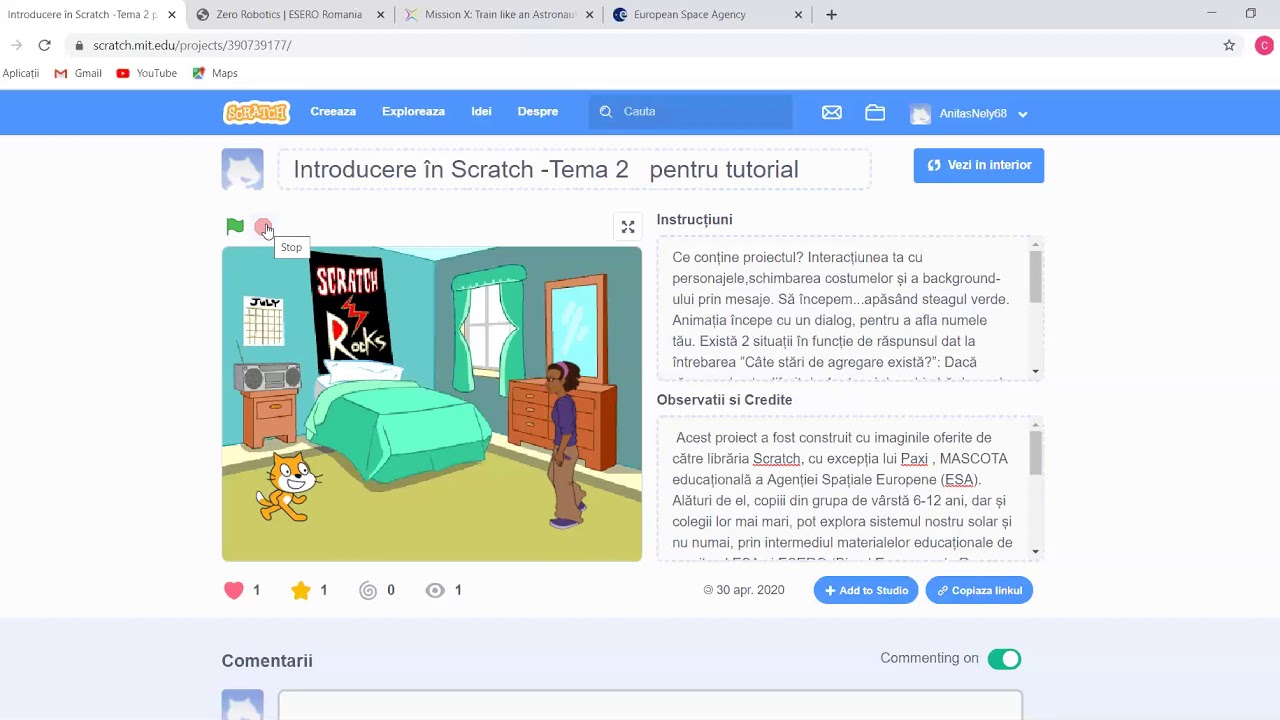The width and height of the screenshot is (1280, 720).
Task: Switch to the Mission X tab
Action: click(x=500, y=15)
